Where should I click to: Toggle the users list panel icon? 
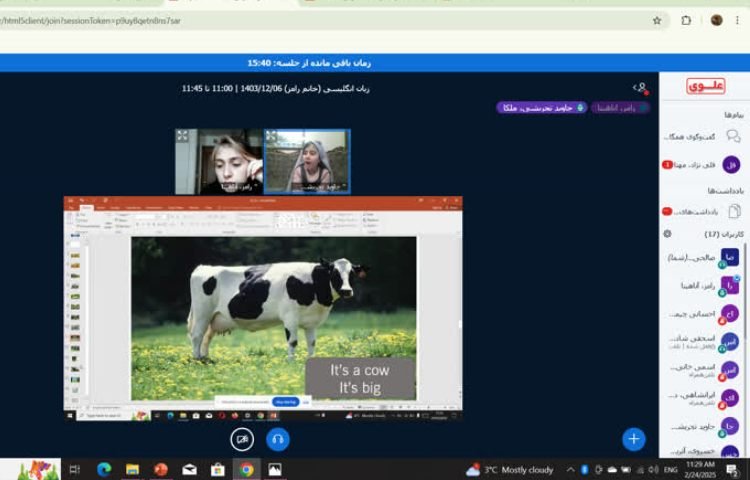640,88
